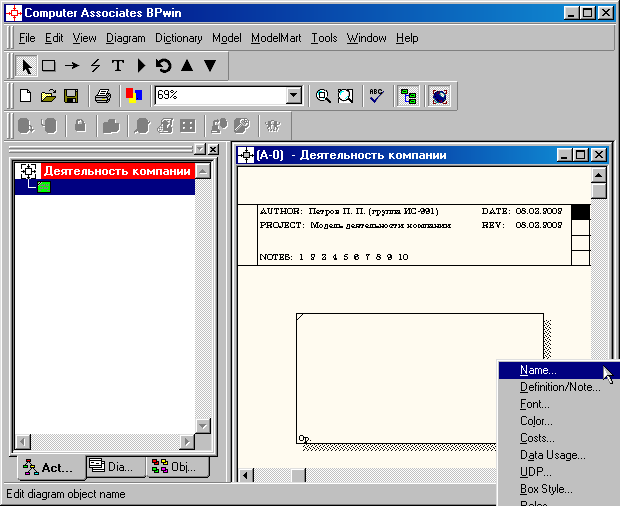The image size is (620, 506).
Task: Save the model with floppy icon
Action: pyautogui.click(x=71, y=96)
